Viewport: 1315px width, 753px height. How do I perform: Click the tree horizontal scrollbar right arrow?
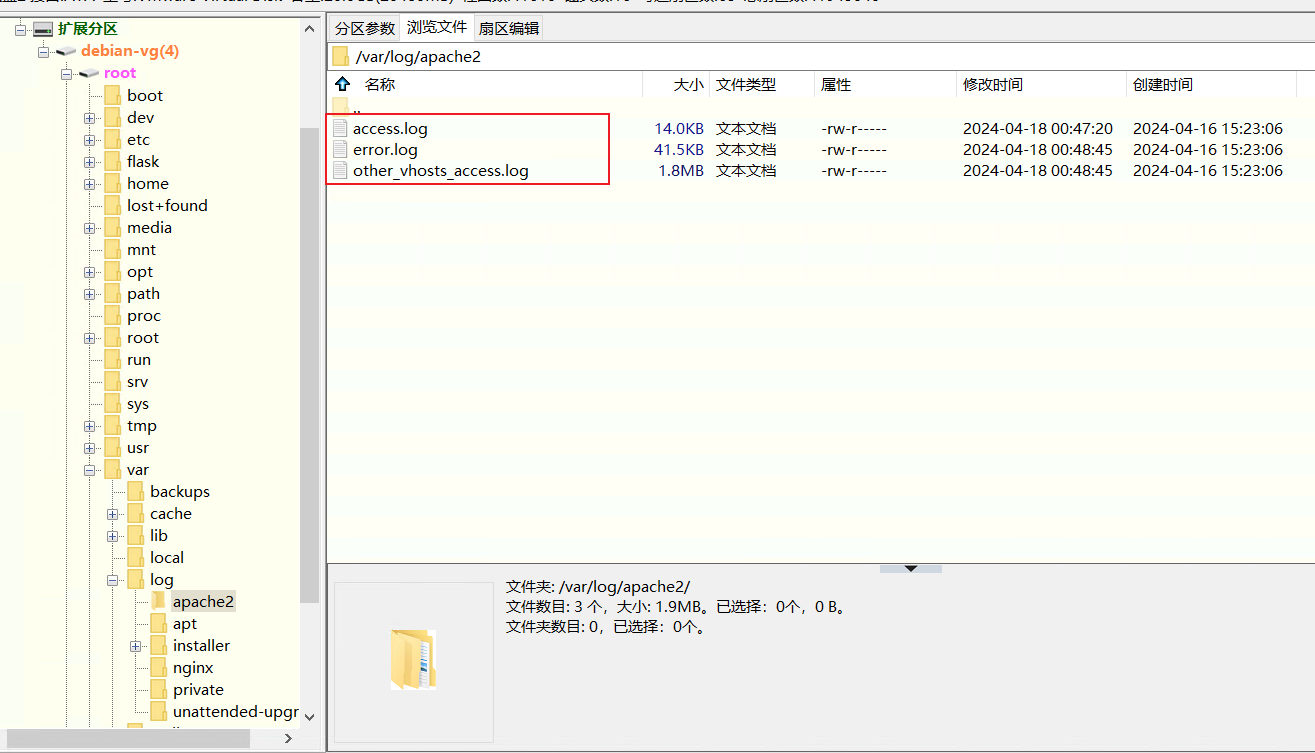pyautogui.click(x=288, y=738)
